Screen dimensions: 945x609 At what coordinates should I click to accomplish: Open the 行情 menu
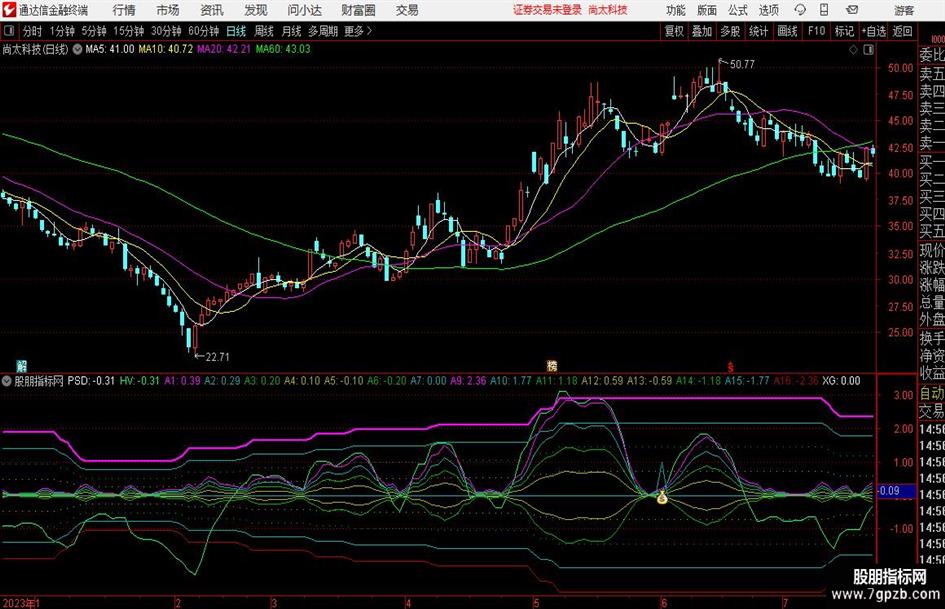click(124, 10)
